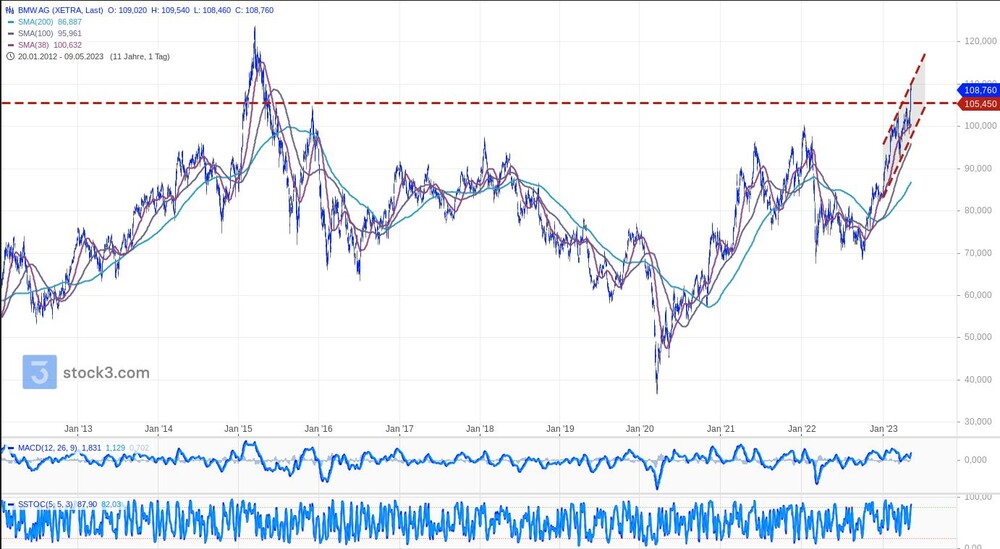Click the Jan '14 time axis label

tap(158, 428)
